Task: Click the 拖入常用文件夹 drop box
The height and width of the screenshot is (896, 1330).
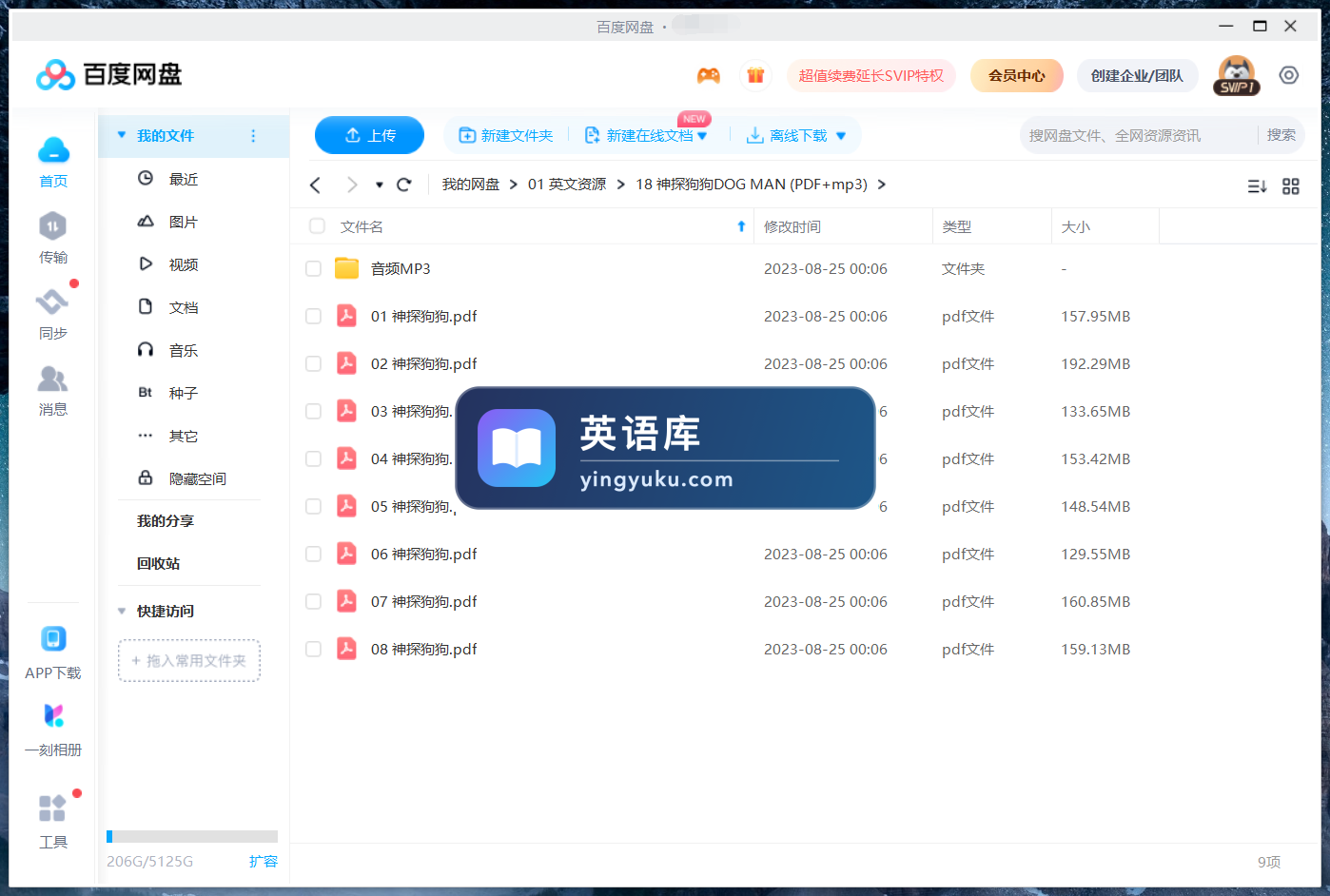Action: (189, 660)
